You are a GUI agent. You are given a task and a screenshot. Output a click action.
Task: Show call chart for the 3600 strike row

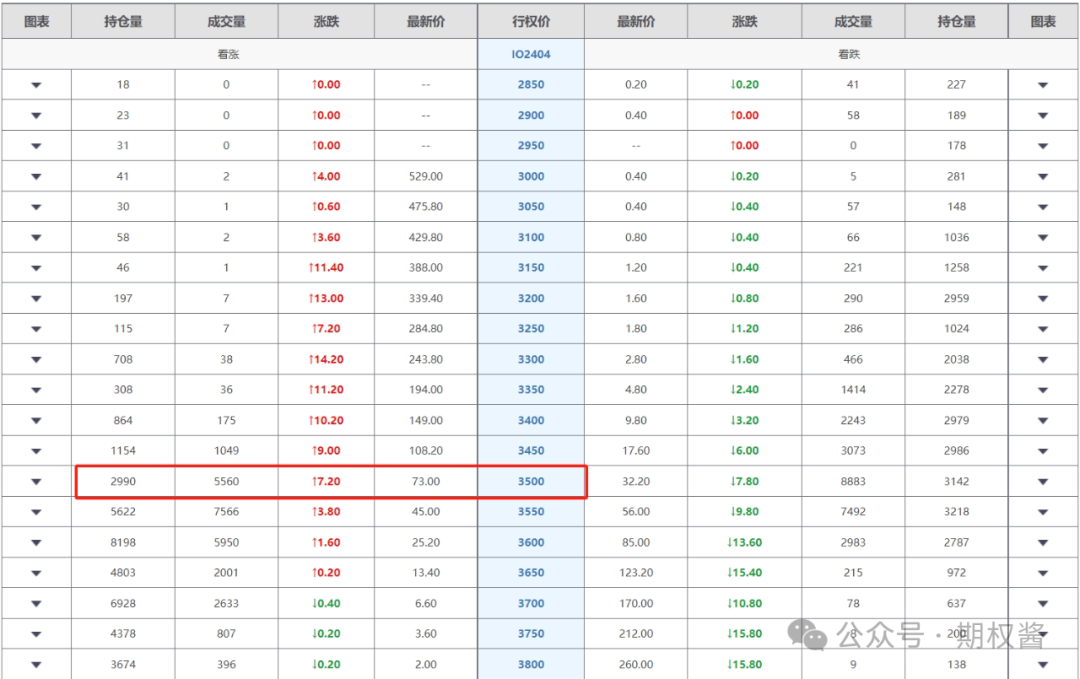(36, 543)
